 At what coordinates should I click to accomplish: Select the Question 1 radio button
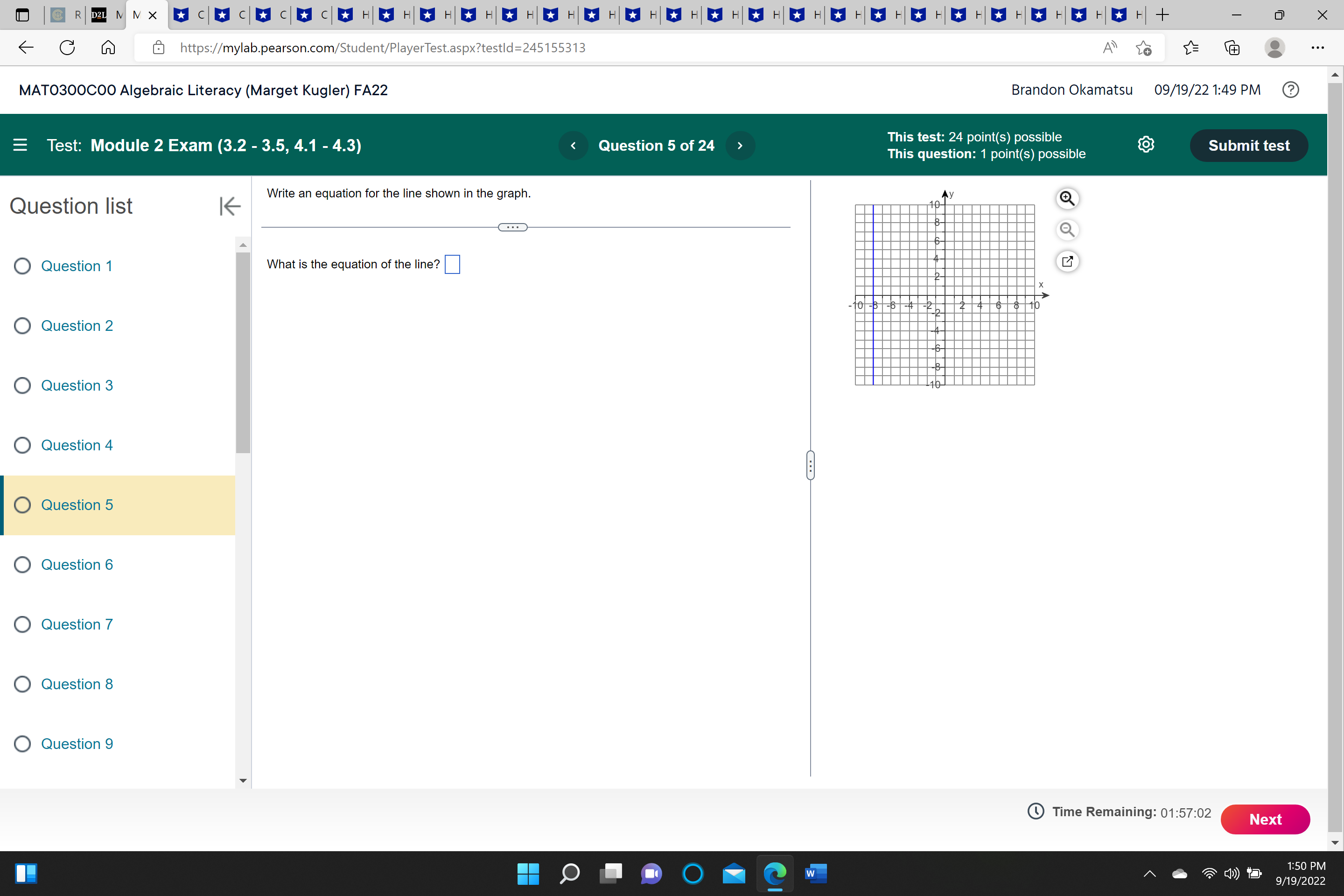tap(22, 266)
